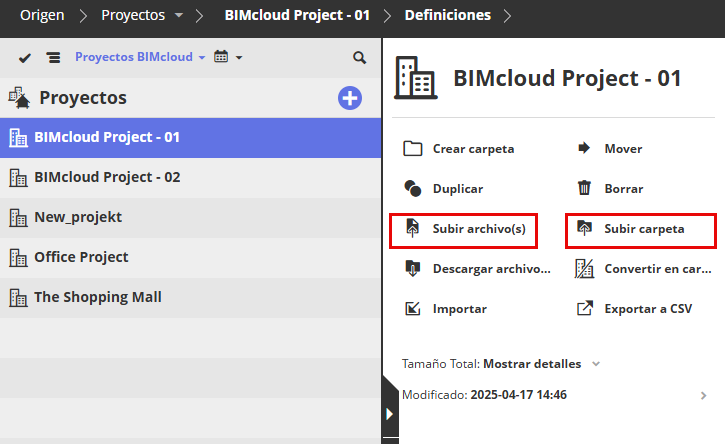Click the Duplicar icon

coord(413,188)
